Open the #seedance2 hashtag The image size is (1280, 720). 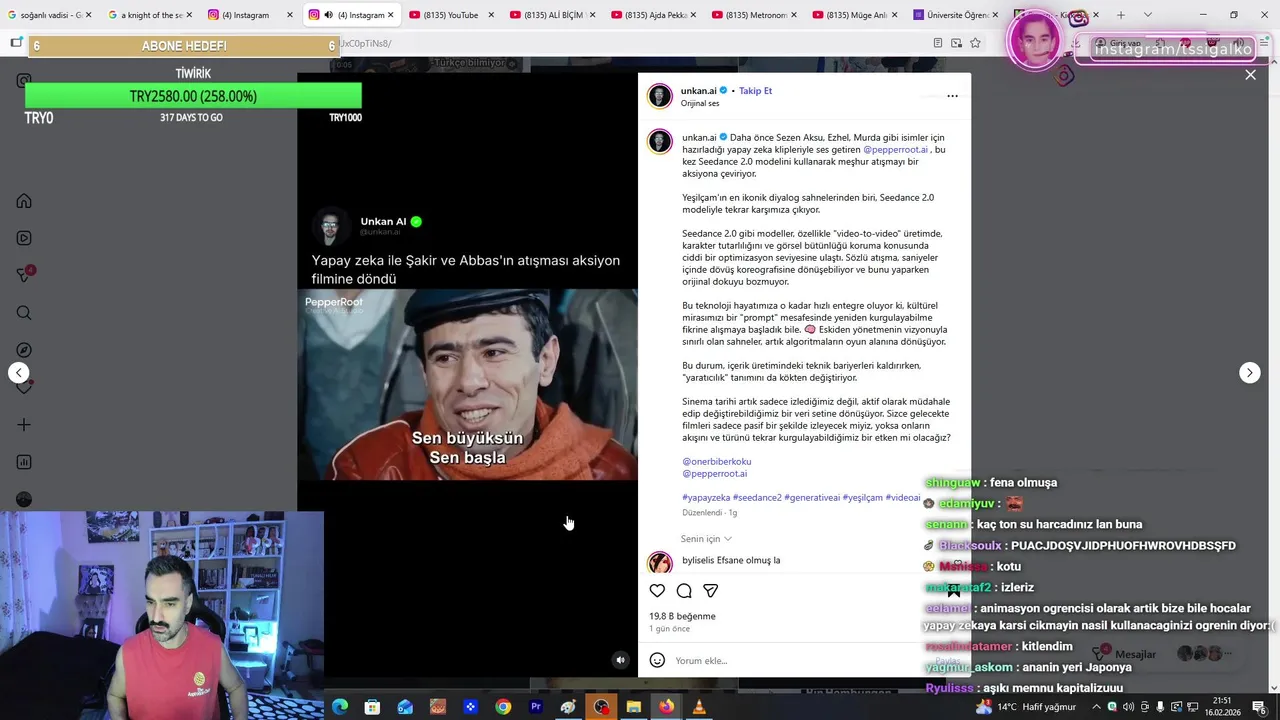pos(757,498)
